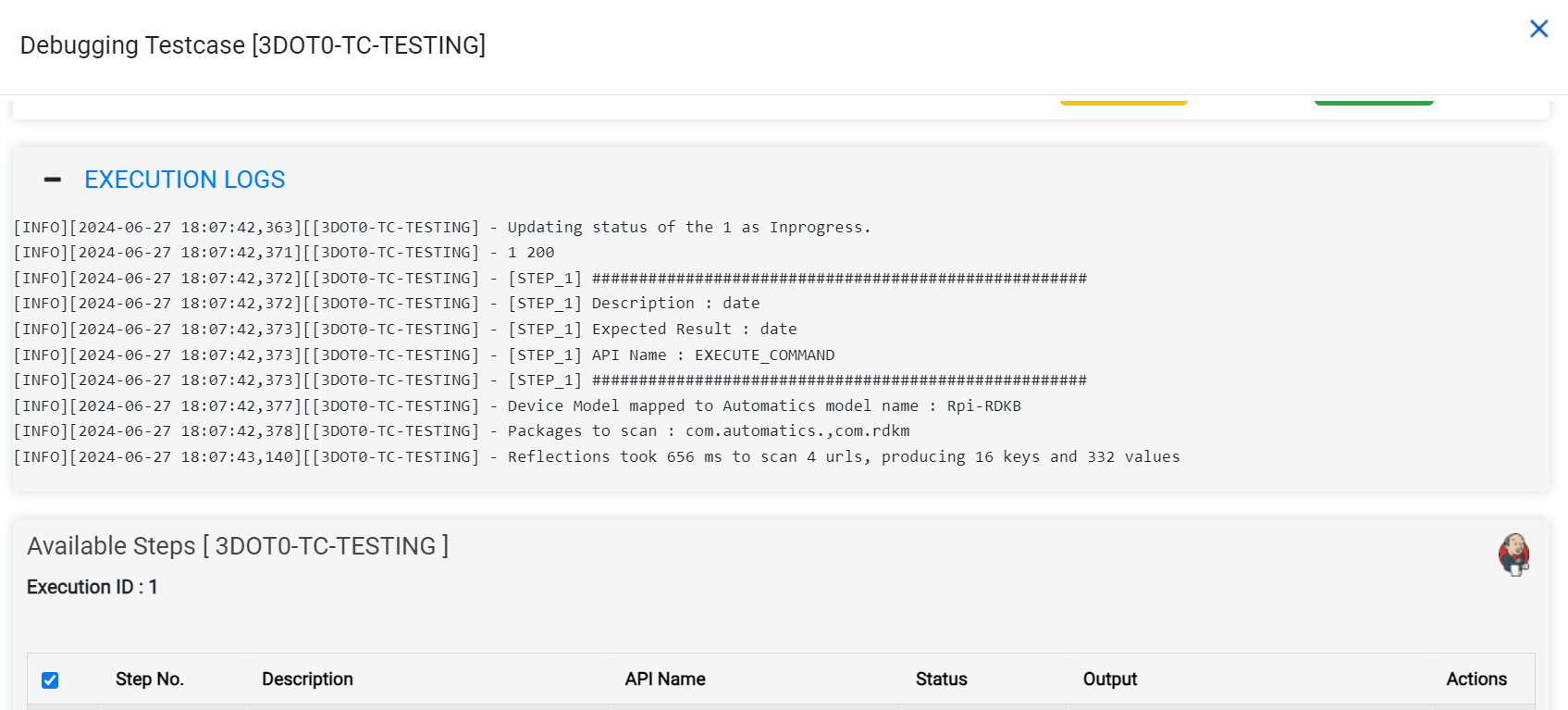Open the Jenkins icon in Available Steps
Viewport: 1568px width, 710px height.
click(x=1513, y=554)
